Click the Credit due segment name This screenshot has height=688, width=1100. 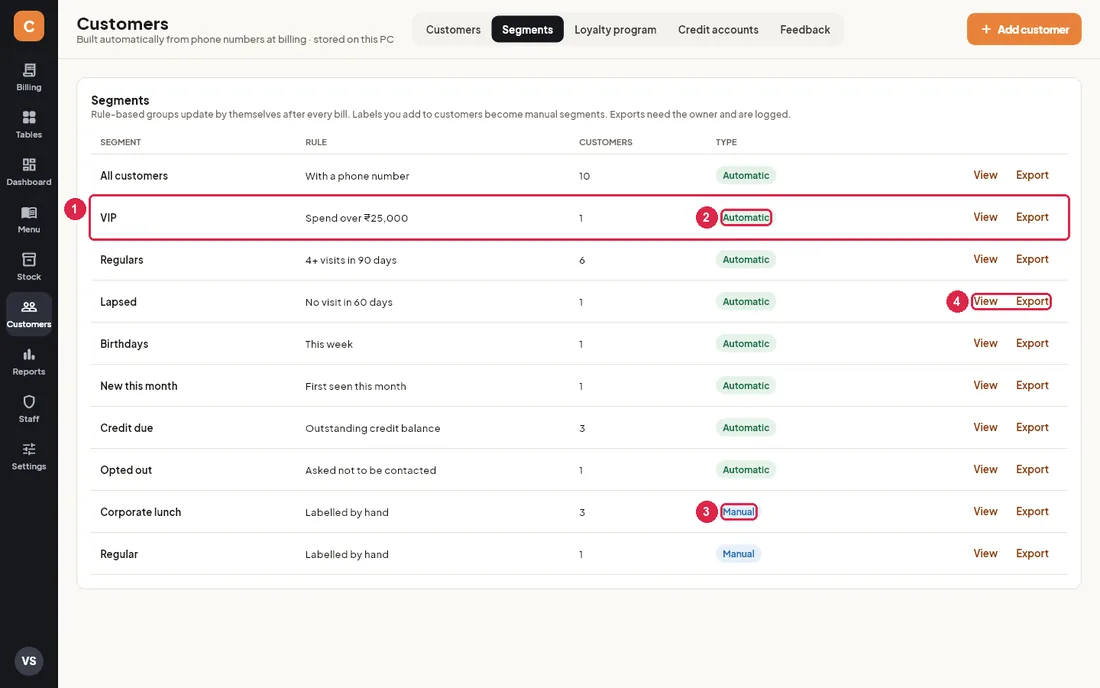126,428
